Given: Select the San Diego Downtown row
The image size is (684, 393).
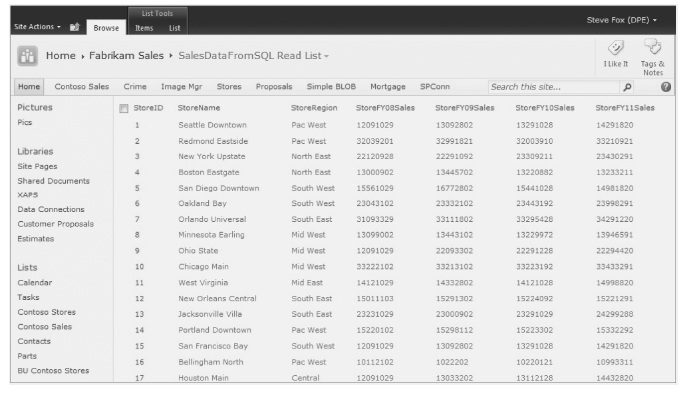Looking at the screenshot, I should coord(393,188).
